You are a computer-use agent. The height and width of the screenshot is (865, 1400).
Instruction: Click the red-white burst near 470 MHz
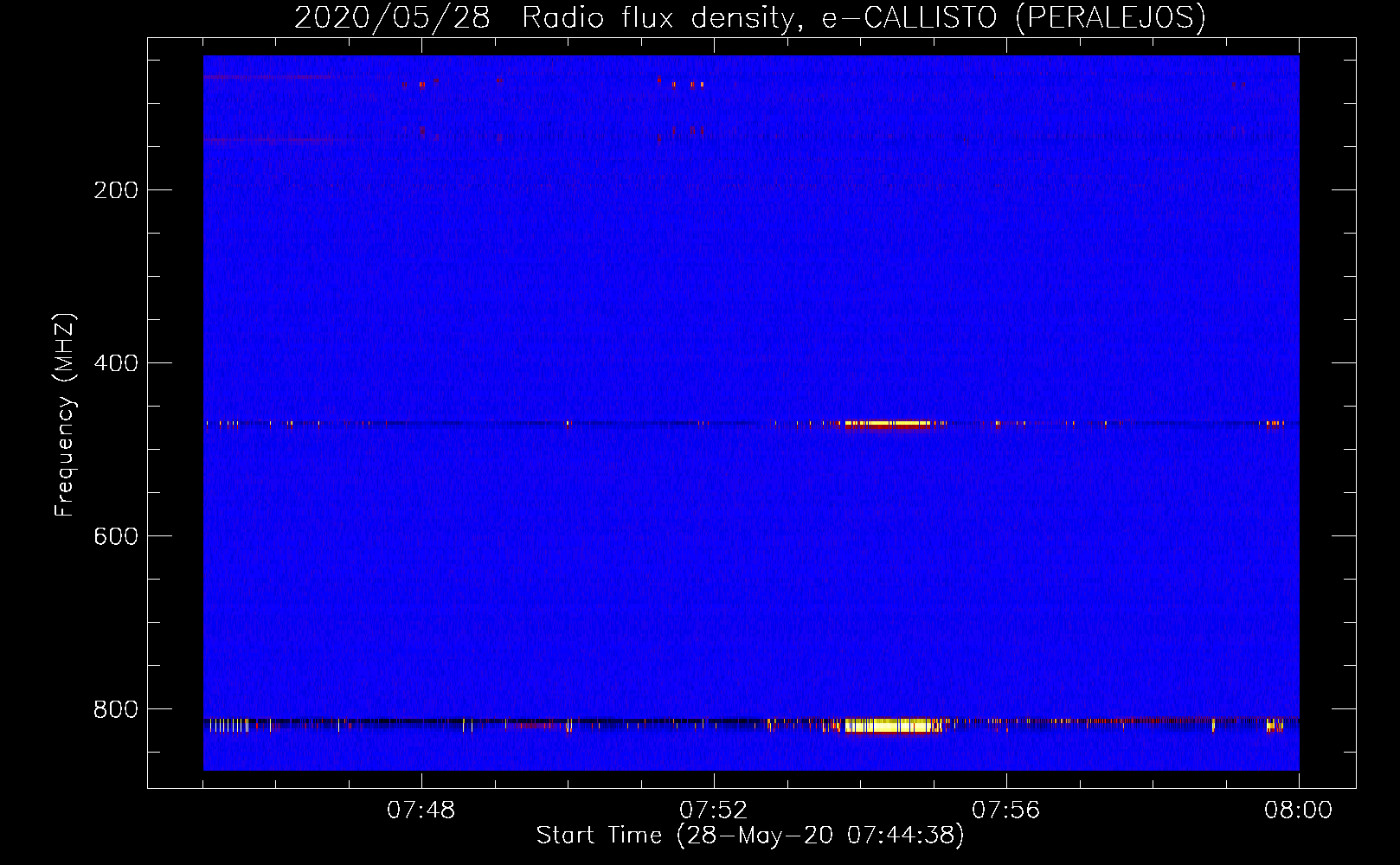coord(888,424)
